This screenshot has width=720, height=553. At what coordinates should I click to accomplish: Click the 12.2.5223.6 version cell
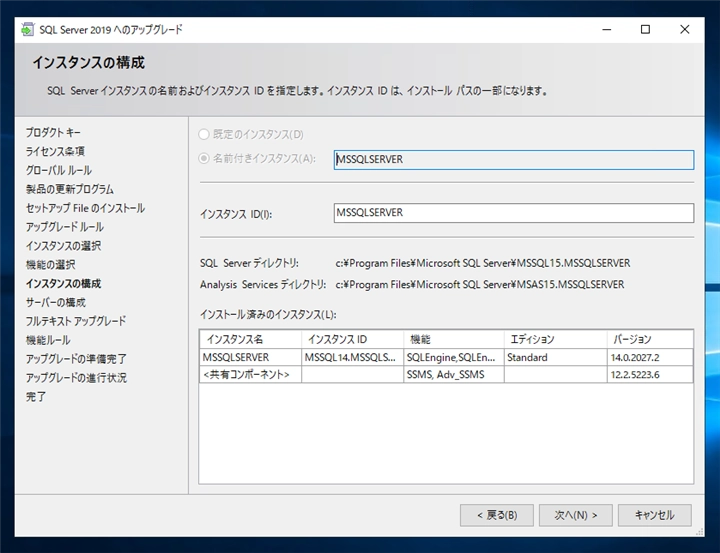650,374
